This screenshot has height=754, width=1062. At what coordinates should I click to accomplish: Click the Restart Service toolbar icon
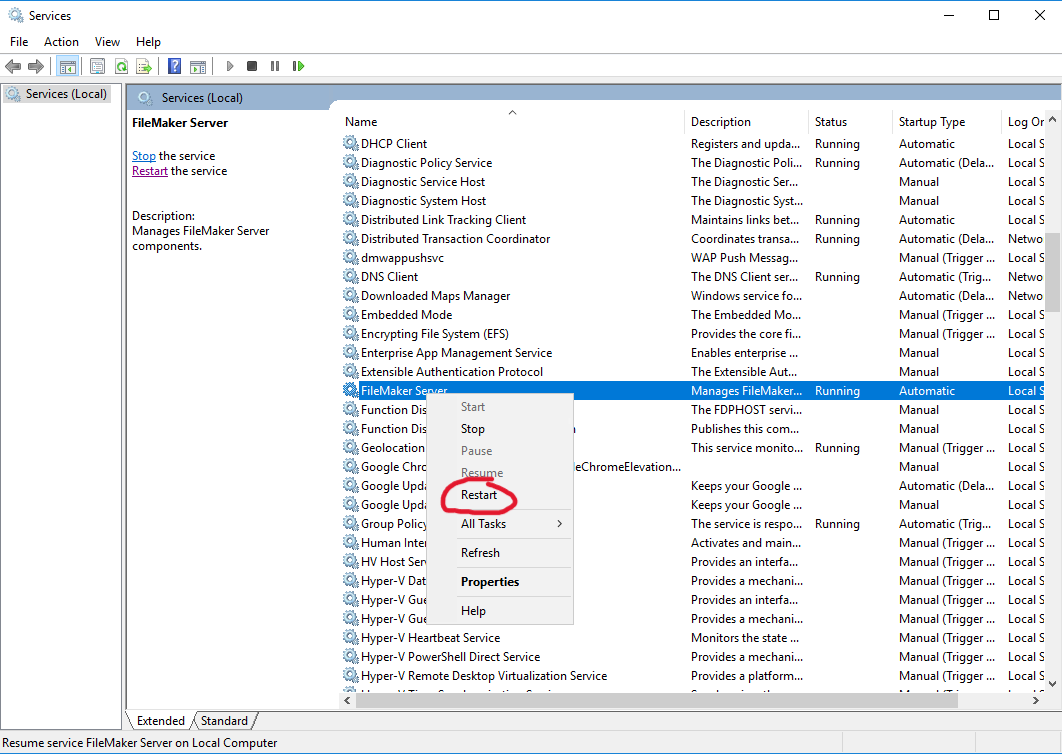click(x=298, y=66)
